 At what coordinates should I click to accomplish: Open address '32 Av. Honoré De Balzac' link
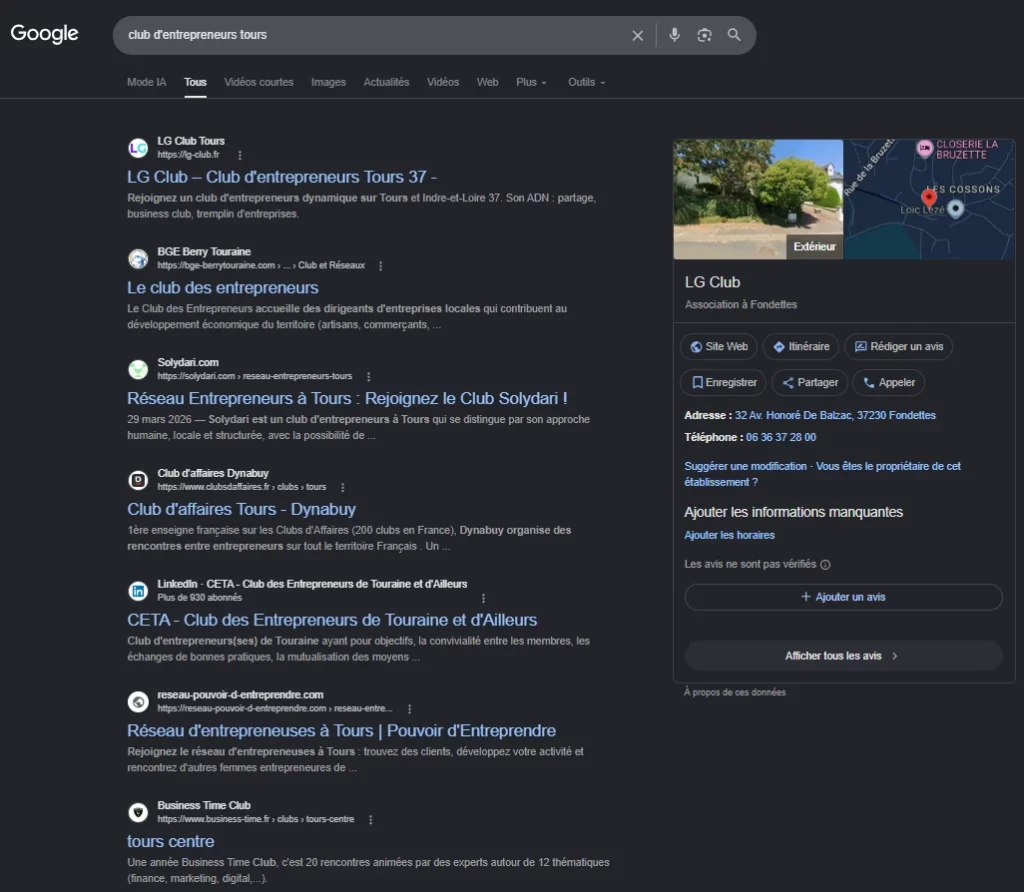click(x=835, y=415)
